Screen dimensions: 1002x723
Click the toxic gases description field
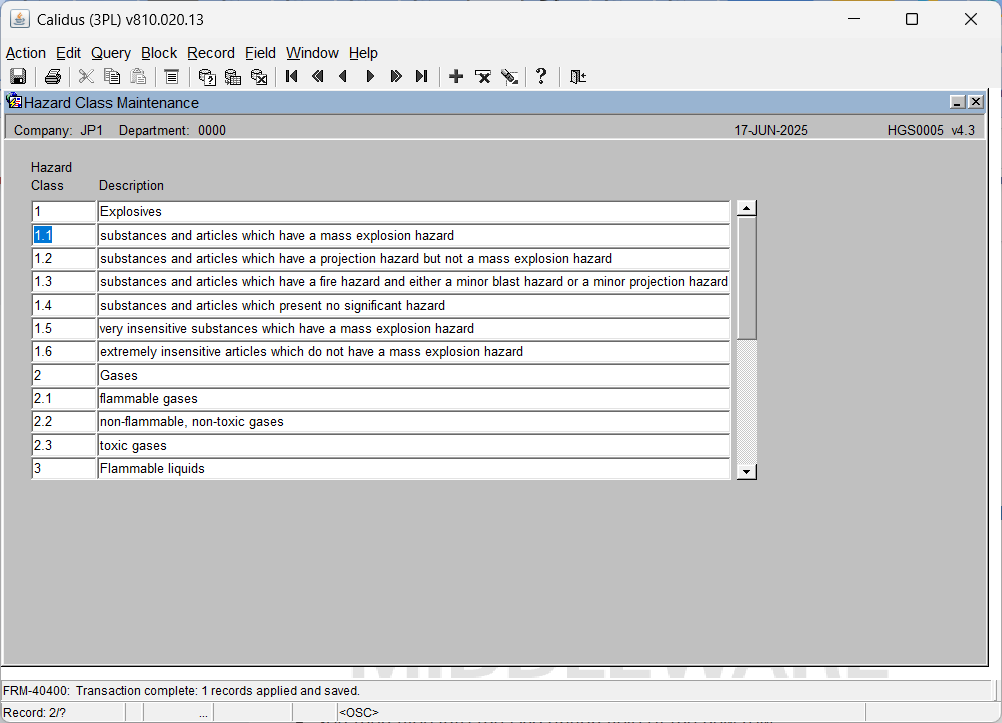tap(413, 445)
